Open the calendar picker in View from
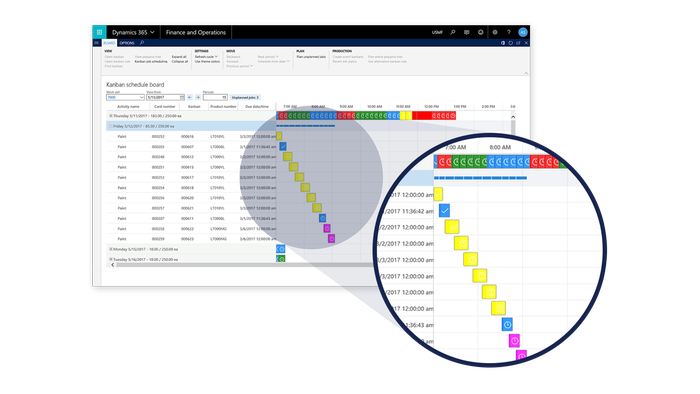This screenshot has height=394, width=700. [182, 97]
